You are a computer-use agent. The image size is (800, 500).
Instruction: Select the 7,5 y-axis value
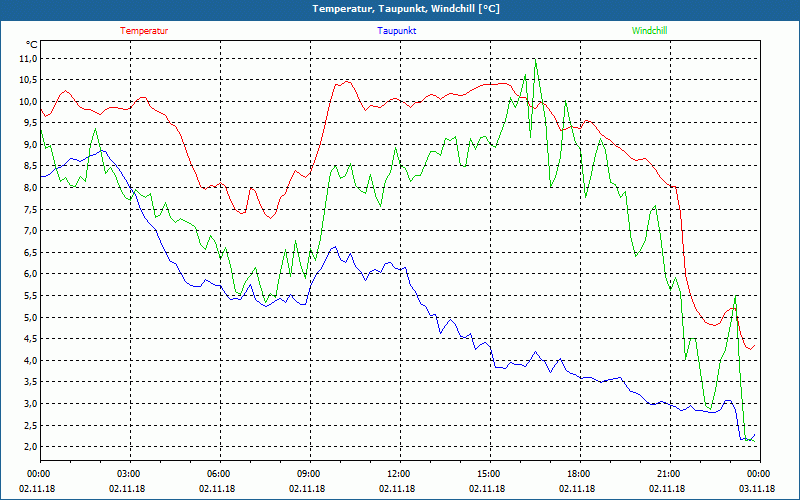click(30, 210)
